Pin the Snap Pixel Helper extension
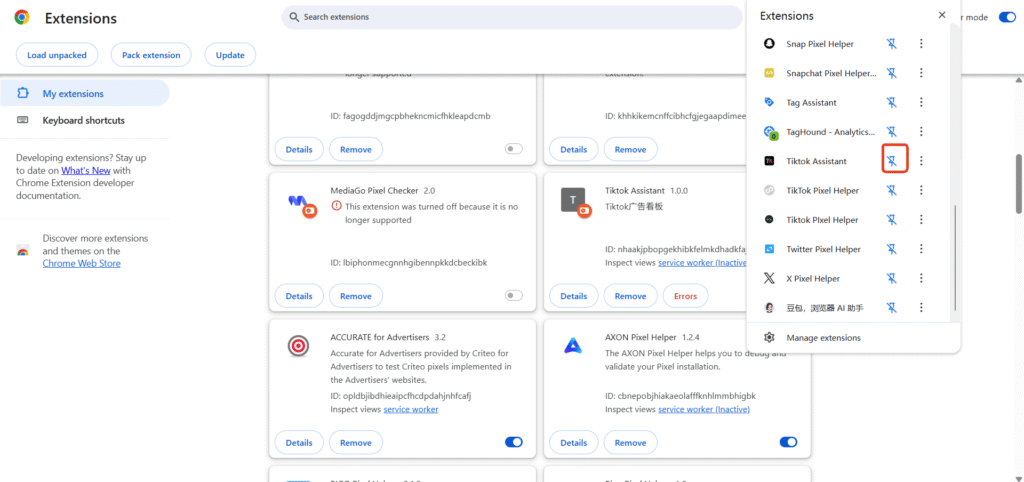Viewport: 1024px width, 482px height. pos(892,44)
